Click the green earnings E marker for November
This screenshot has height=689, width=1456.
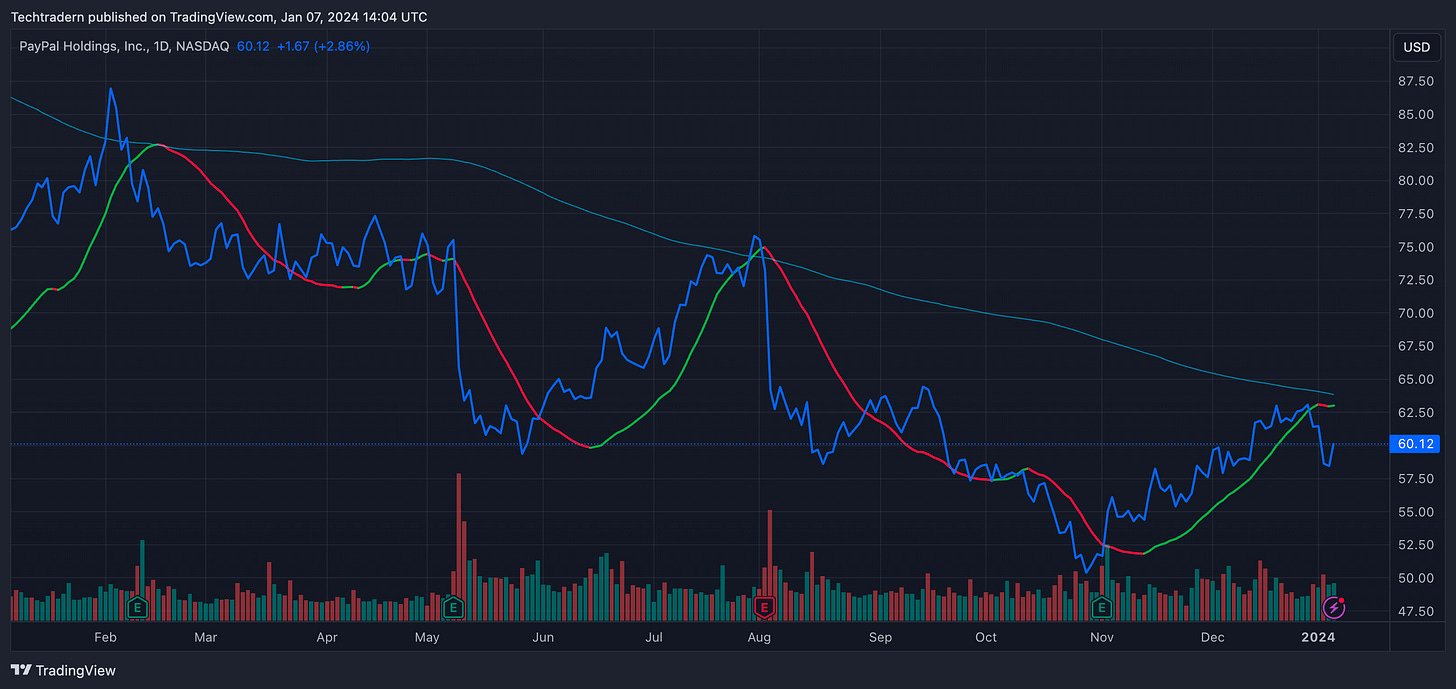pos(1101,607)
